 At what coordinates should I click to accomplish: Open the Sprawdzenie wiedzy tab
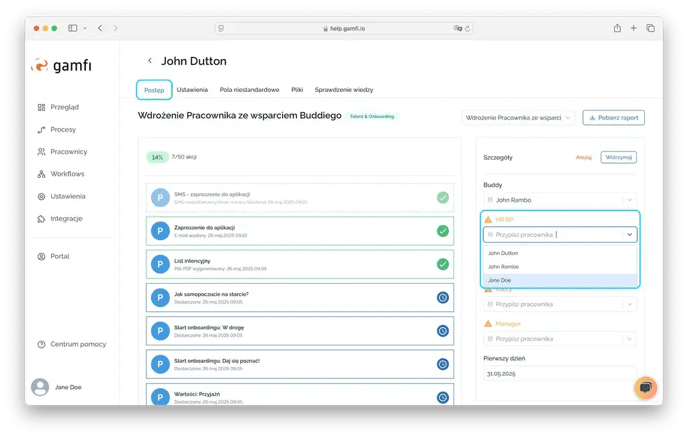click(345, 90)
